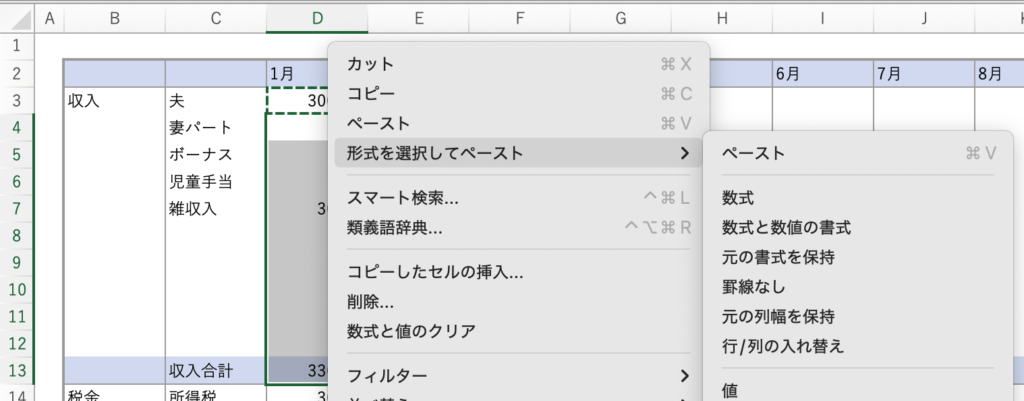Choose 数式 in the paste submenu
Image resolution: width=1024 pixels, height=401 pixels.
pos(738,199)
